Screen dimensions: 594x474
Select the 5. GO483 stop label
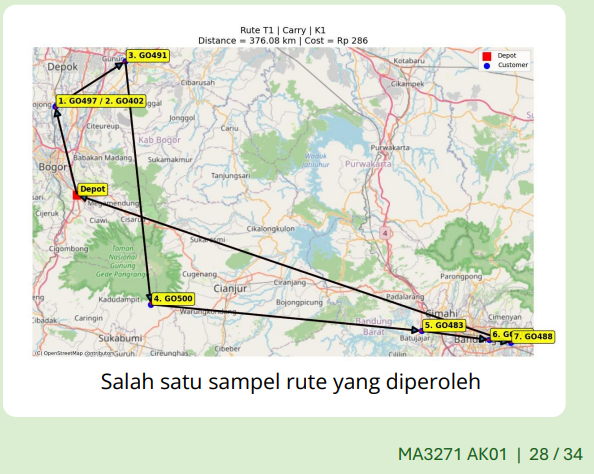click(444, 325)
